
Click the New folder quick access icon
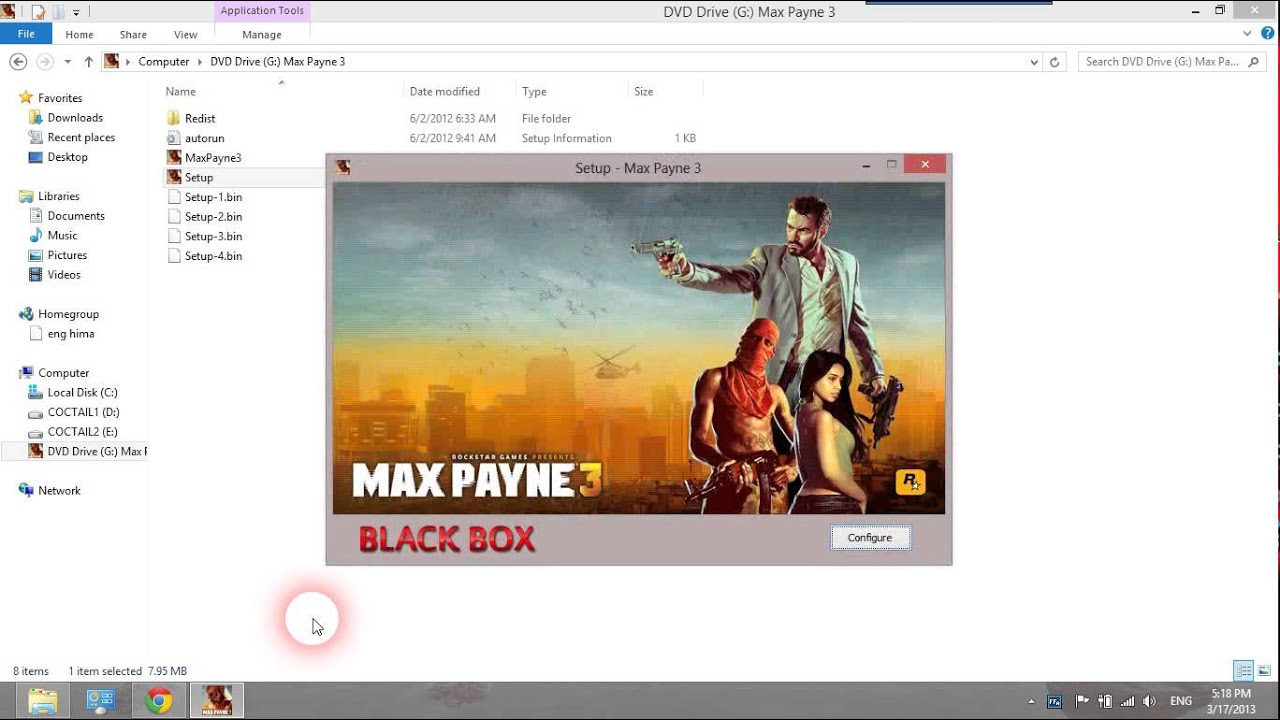pyautogui.click(x=57, y=11)
